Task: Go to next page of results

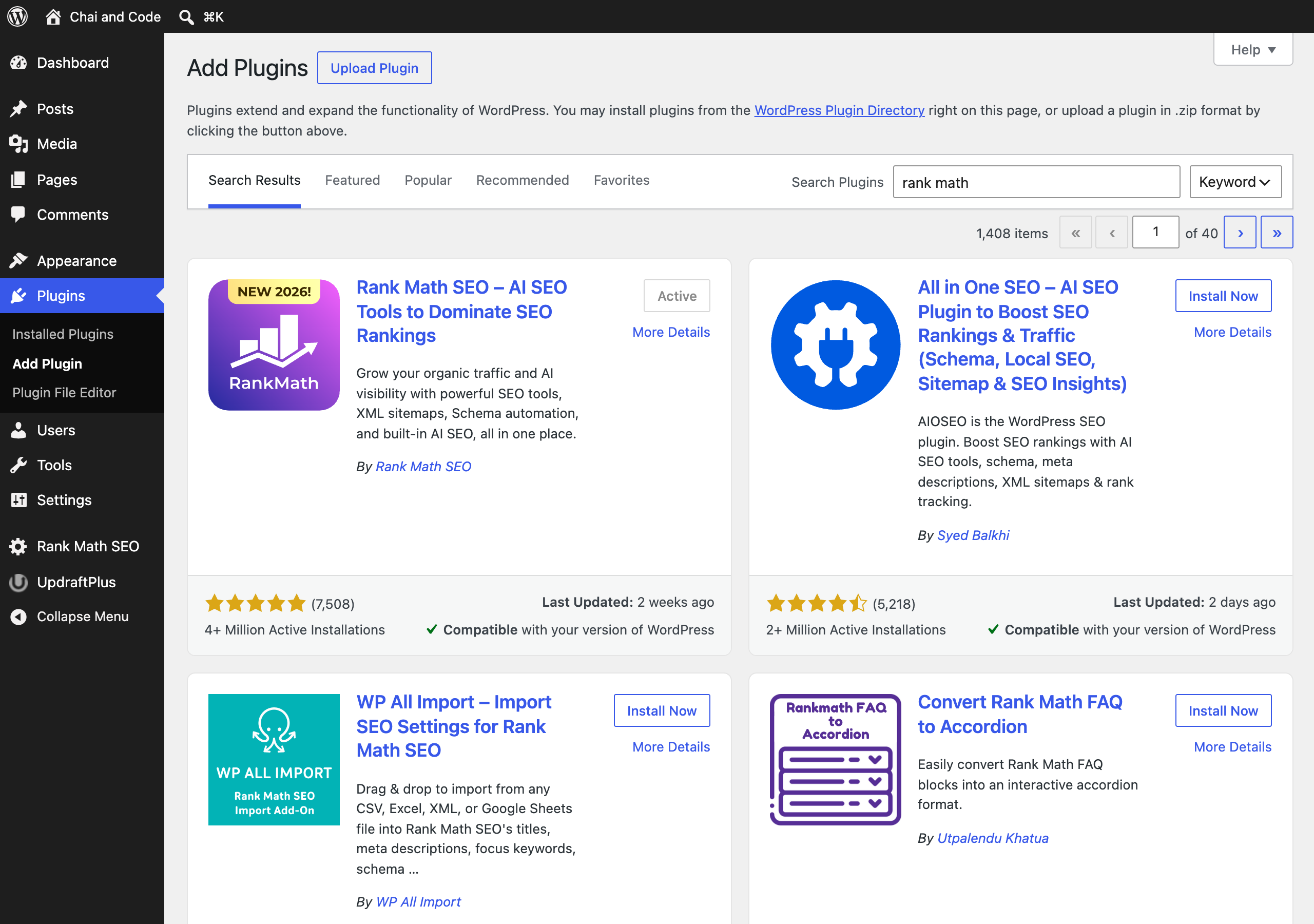Action: point(1240,233)
